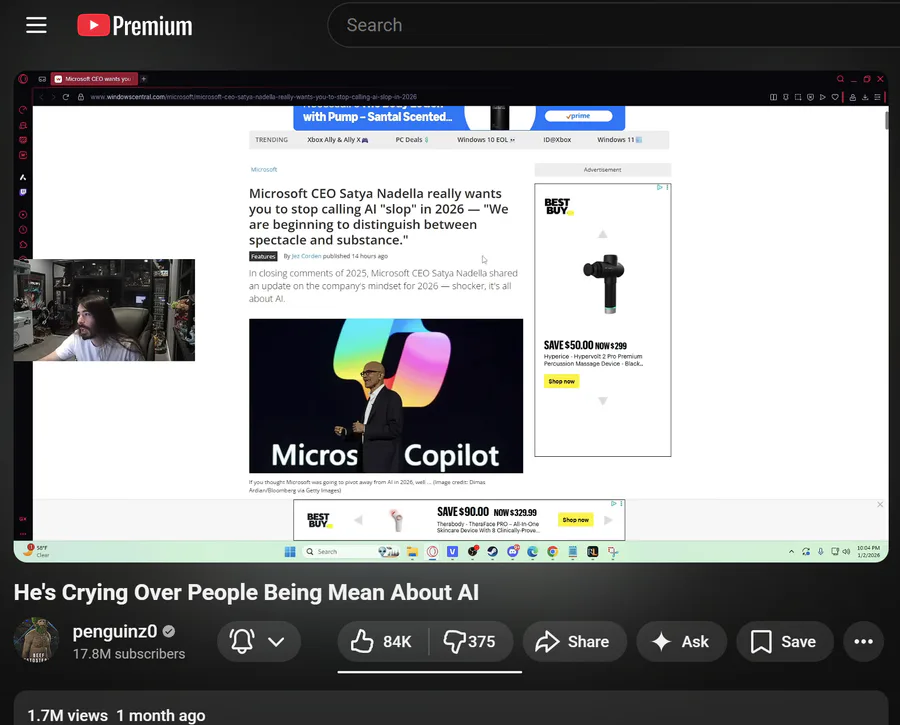Go to the YouTube Premium home logo
Screen dimensions: 900x725
135,26
